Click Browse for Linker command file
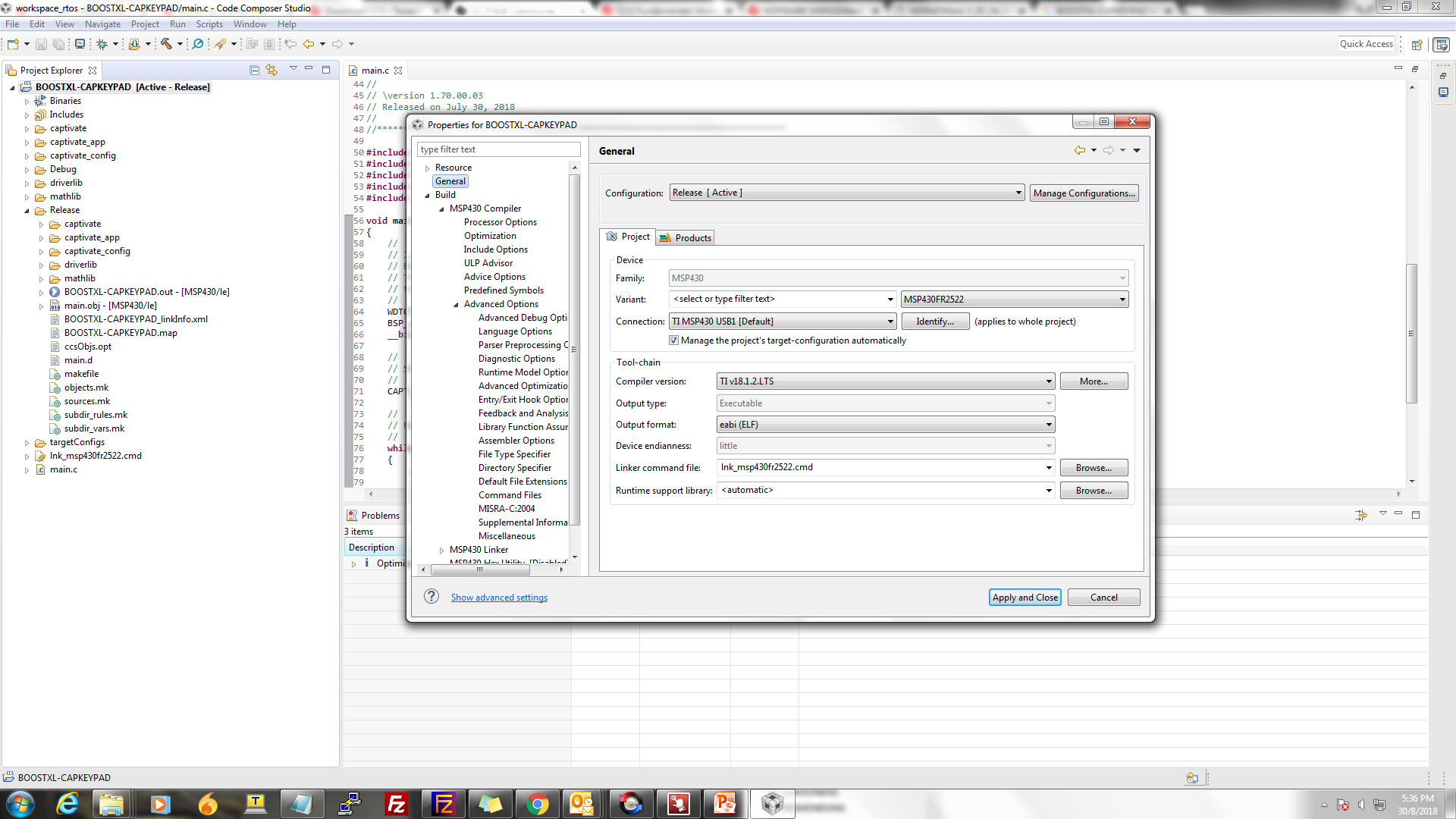 click(1094, 468)
